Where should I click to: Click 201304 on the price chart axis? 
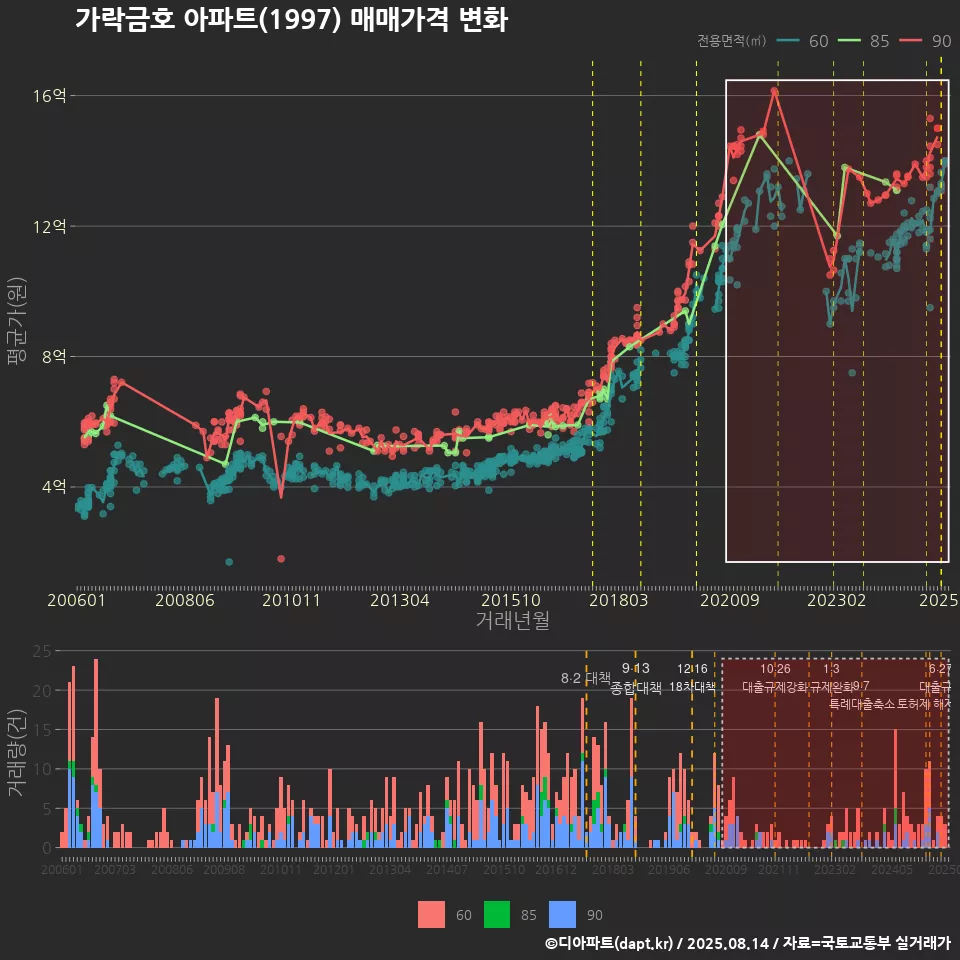(x=400, y=600)
